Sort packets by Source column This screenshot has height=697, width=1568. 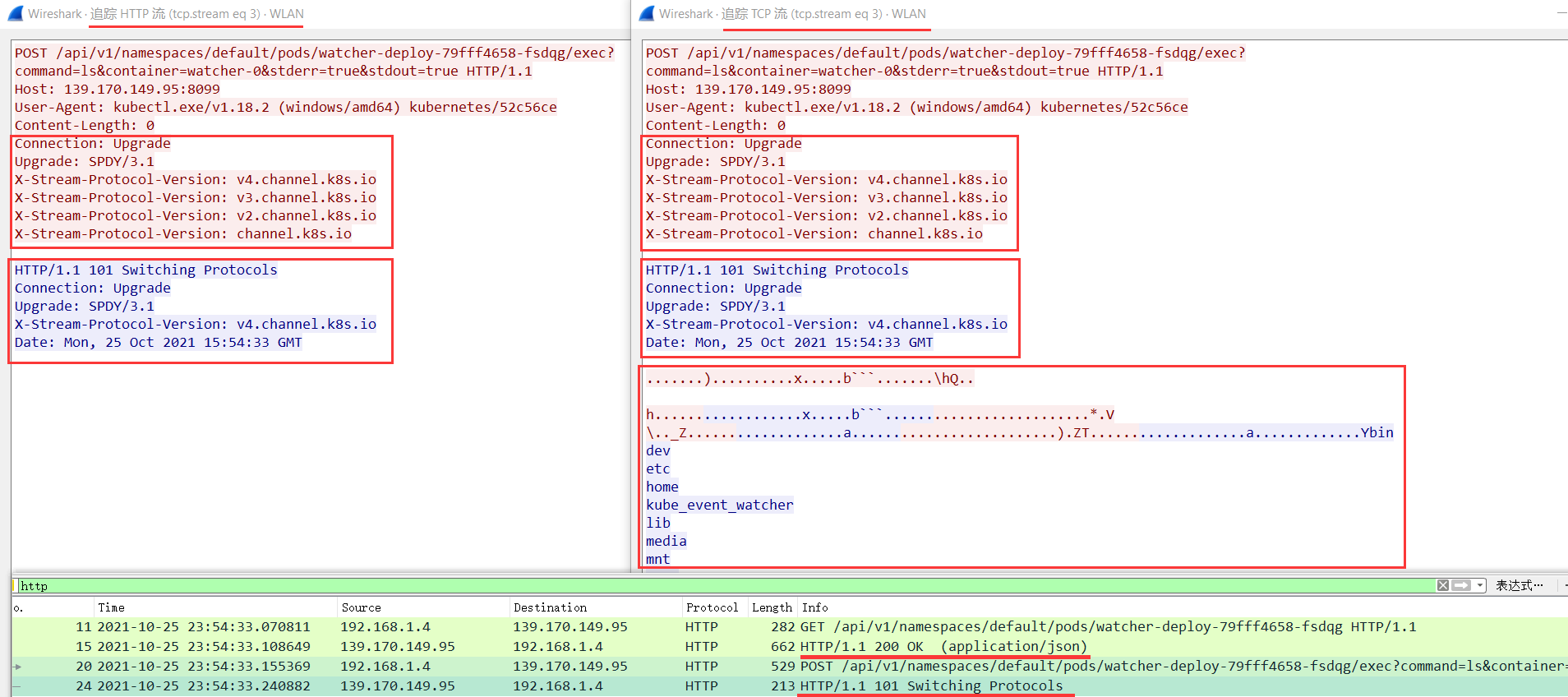point(424,607)
